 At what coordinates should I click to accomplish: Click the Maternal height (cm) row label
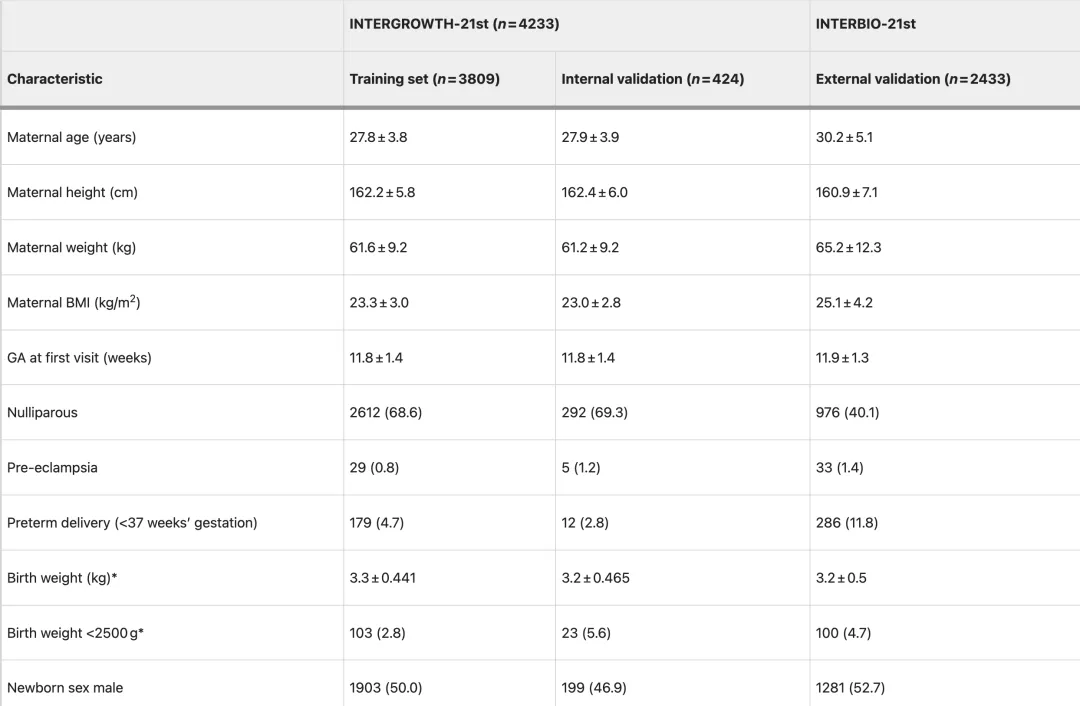click(72, 192)
